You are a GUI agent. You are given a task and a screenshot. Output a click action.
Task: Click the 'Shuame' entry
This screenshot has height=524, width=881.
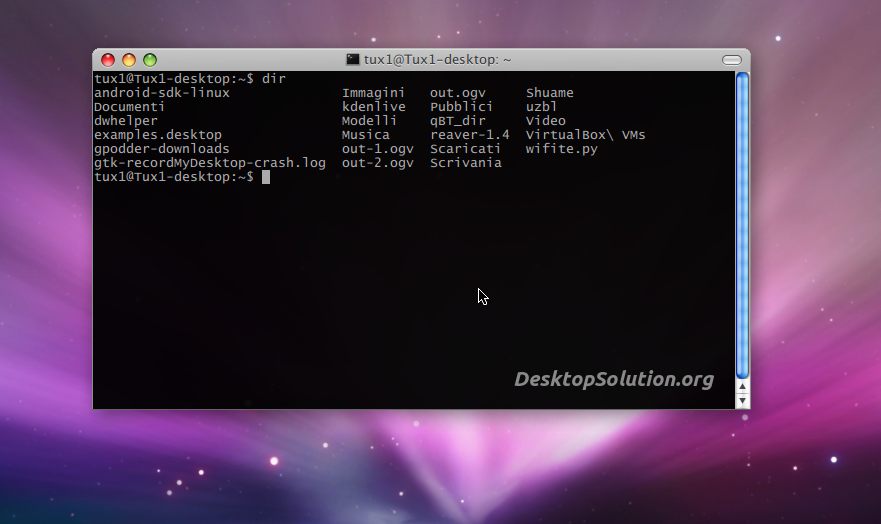[550, 93]
